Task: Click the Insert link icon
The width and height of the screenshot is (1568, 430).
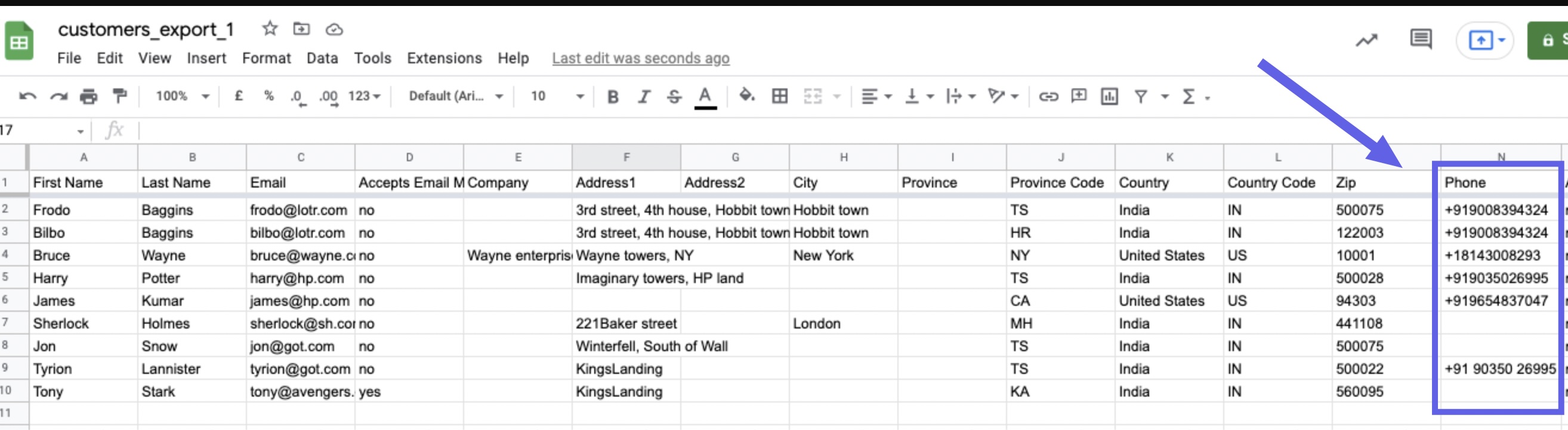Action: click(1048, 96)
